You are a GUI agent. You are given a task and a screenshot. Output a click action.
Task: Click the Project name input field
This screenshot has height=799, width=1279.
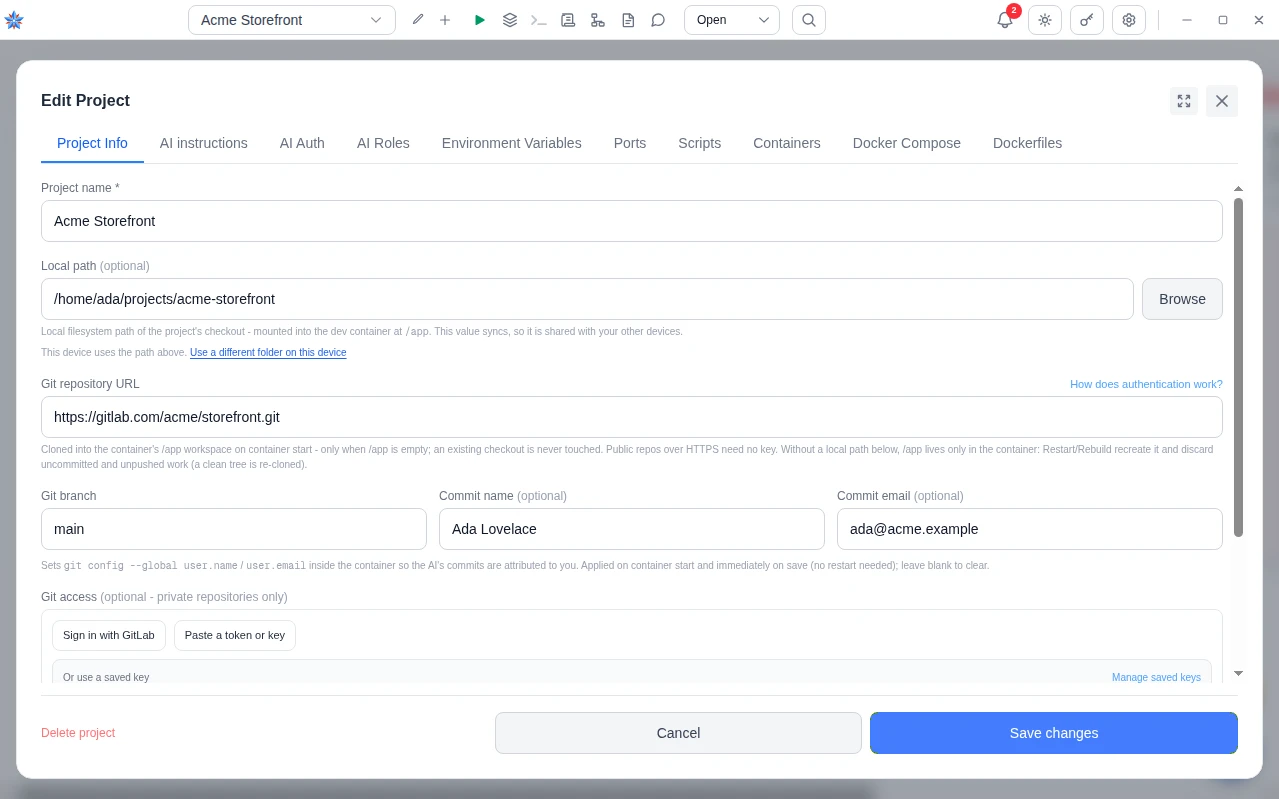(632, 221)
